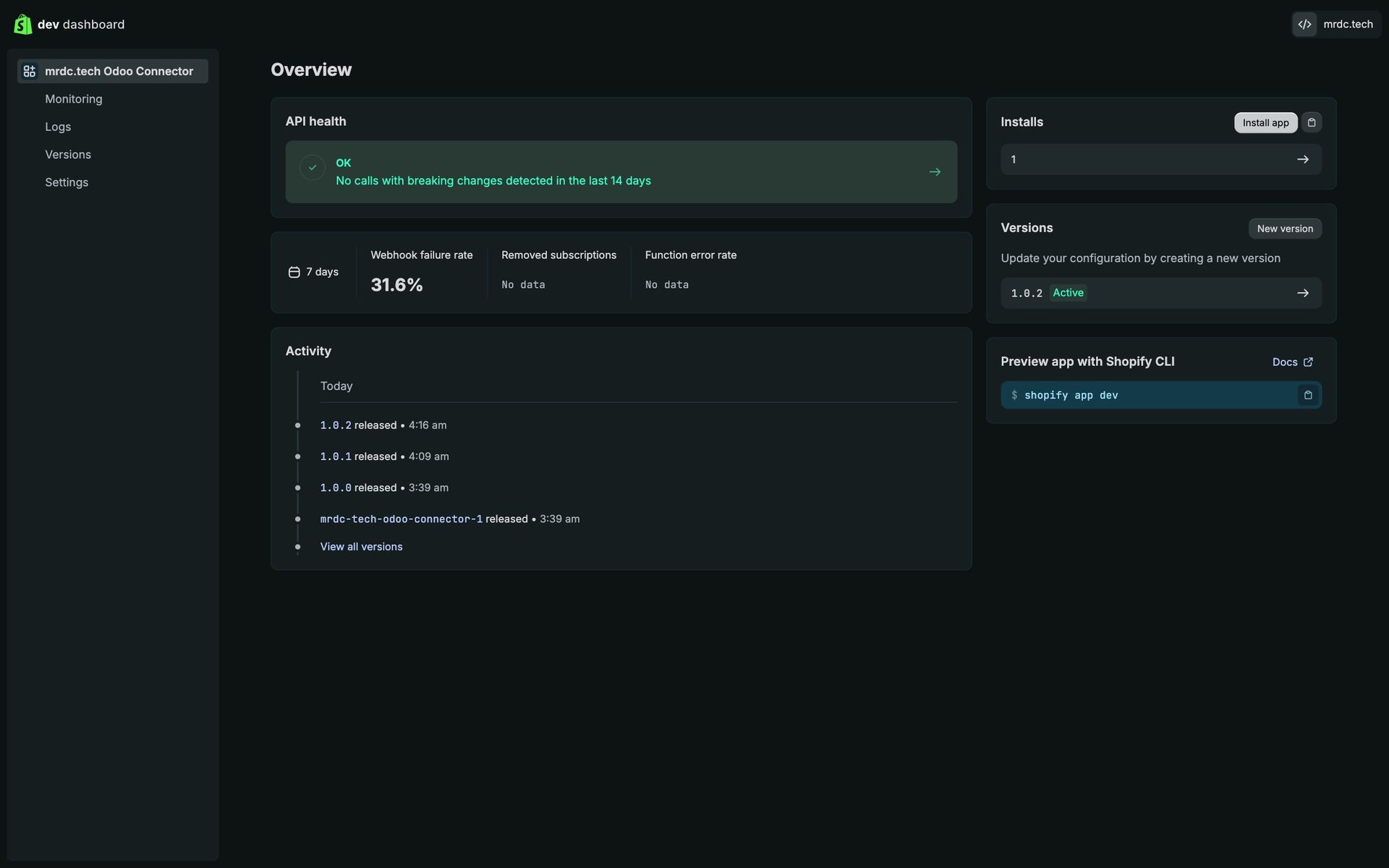Click the installs count row showing 1
This screenshot has height=868, width=1389.
(1161, 159)
